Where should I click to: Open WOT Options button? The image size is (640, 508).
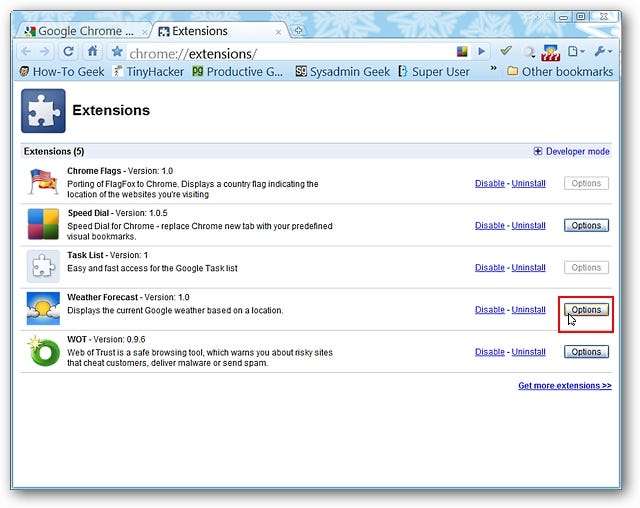[586, 352]
